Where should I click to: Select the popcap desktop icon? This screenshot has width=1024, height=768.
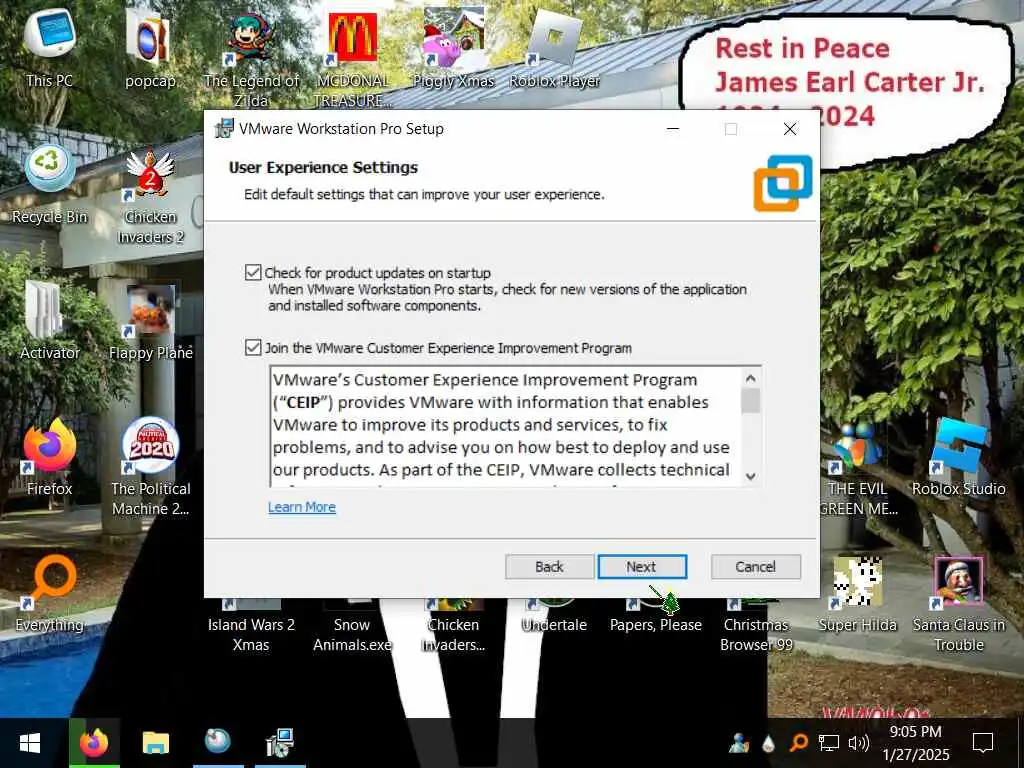150,49
